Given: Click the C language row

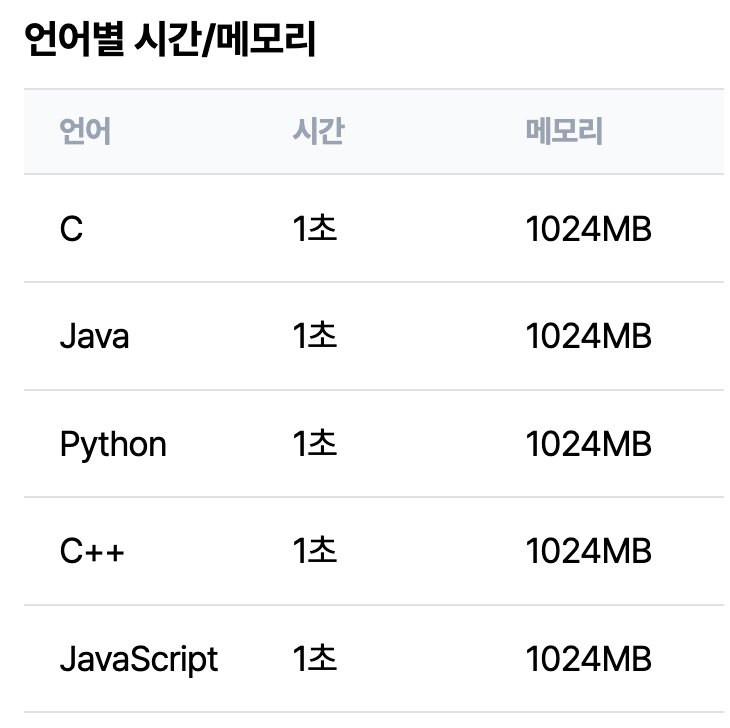Looking at the screenshot, I should click(374, 229).
